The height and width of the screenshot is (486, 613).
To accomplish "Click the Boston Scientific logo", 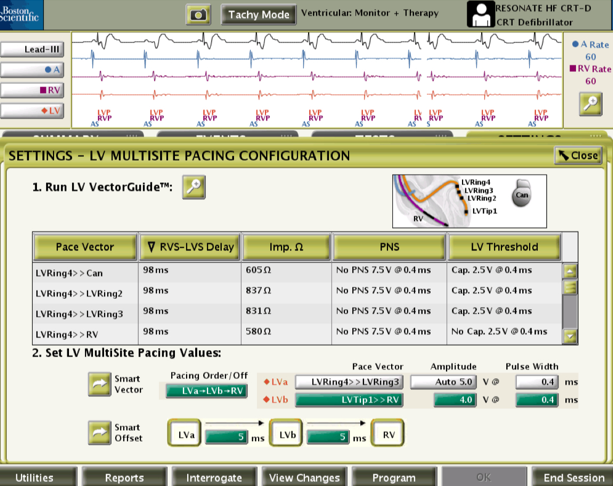I will tap(22, 14).
